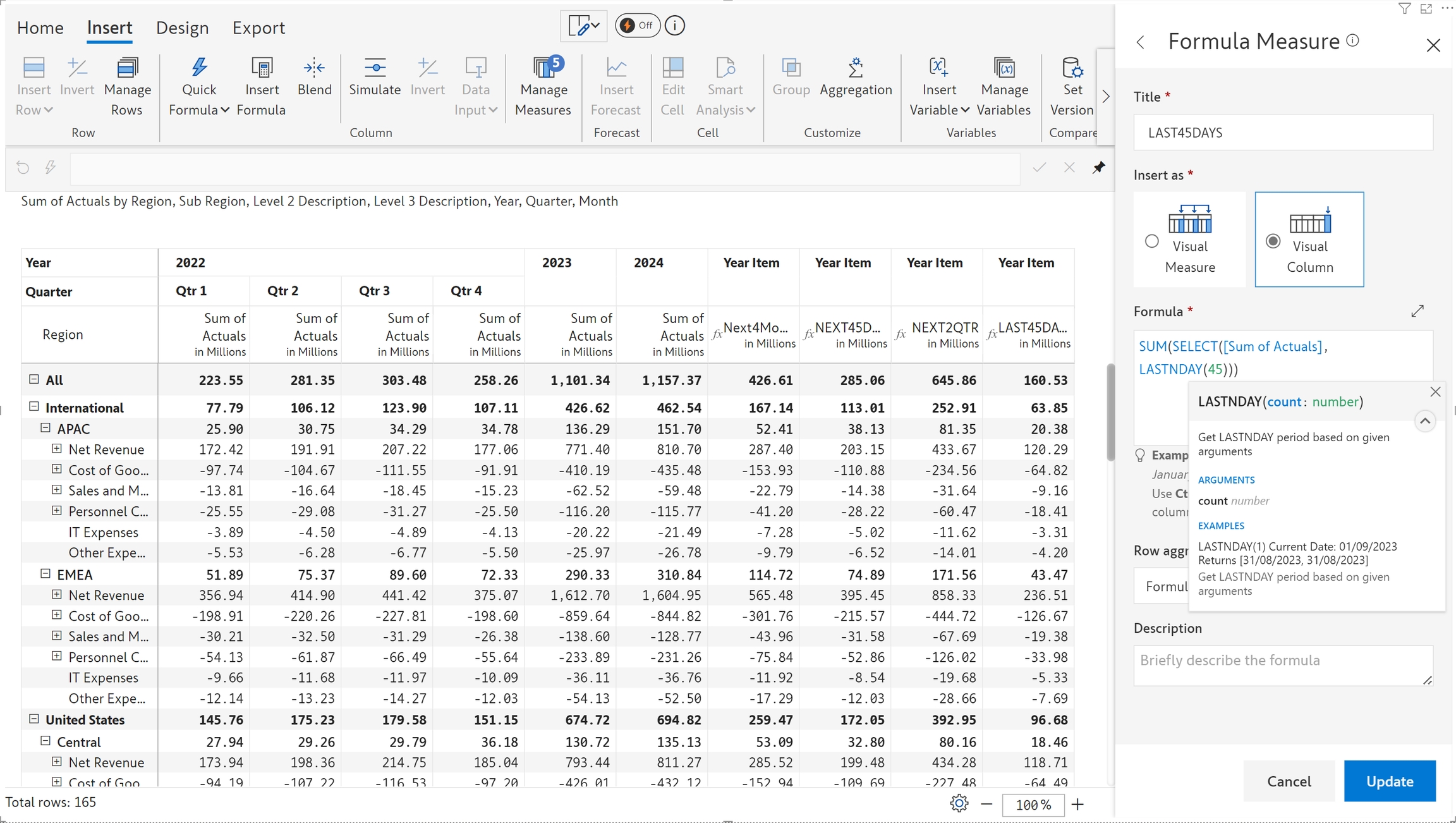Open Aggregation settings in ribbon

[x=856, y=68]
